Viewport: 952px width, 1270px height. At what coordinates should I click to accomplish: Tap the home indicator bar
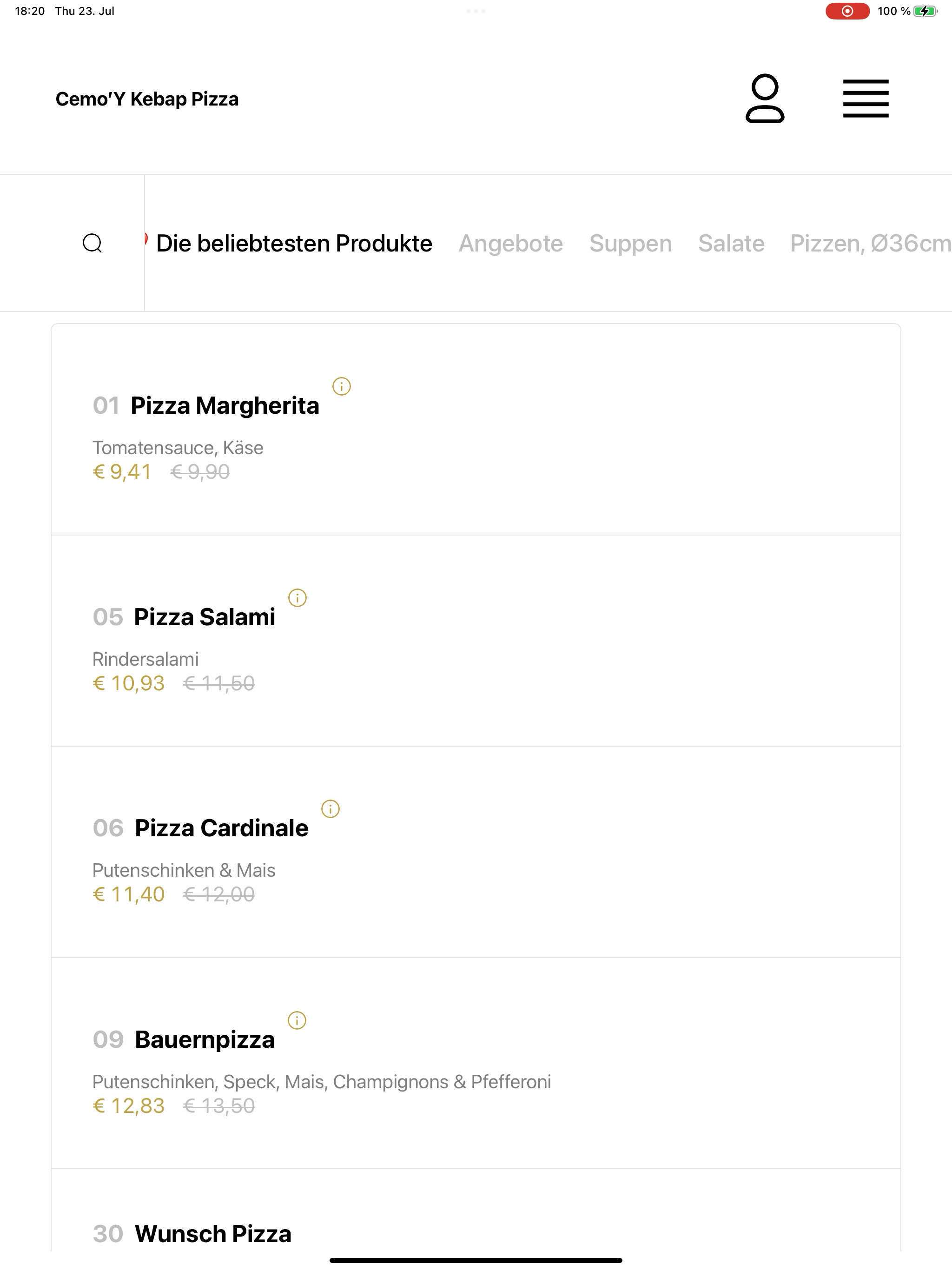click(x=476, y=1260)
